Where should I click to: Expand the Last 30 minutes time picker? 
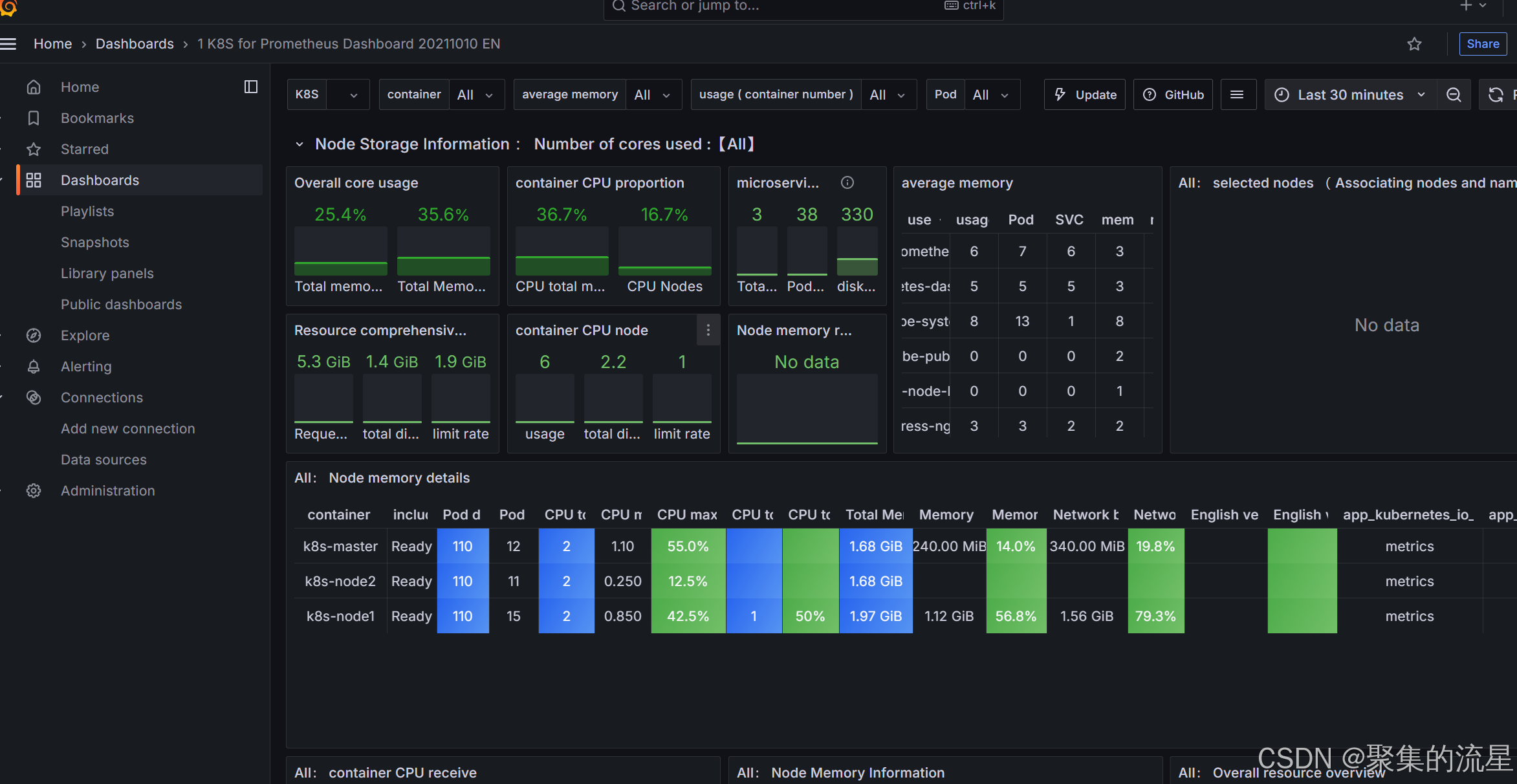click(x=1350, y=95)
